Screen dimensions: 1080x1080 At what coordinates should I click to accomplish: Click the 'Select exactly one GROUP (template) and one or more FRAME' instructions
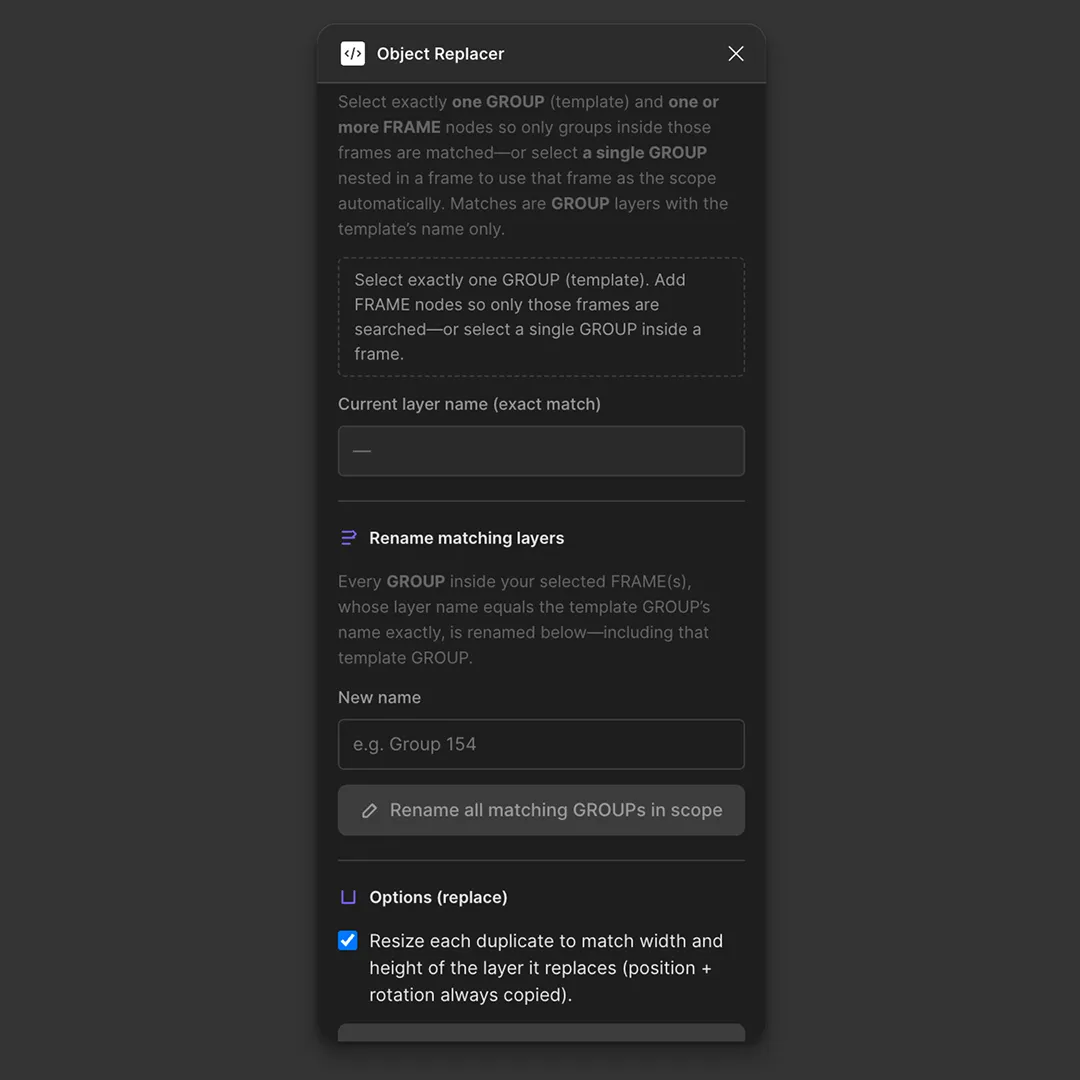pos(532,165)
